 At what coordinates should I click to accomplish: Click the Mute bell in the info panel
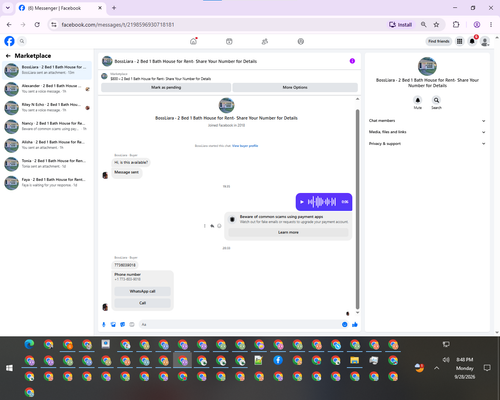point(418,100)
